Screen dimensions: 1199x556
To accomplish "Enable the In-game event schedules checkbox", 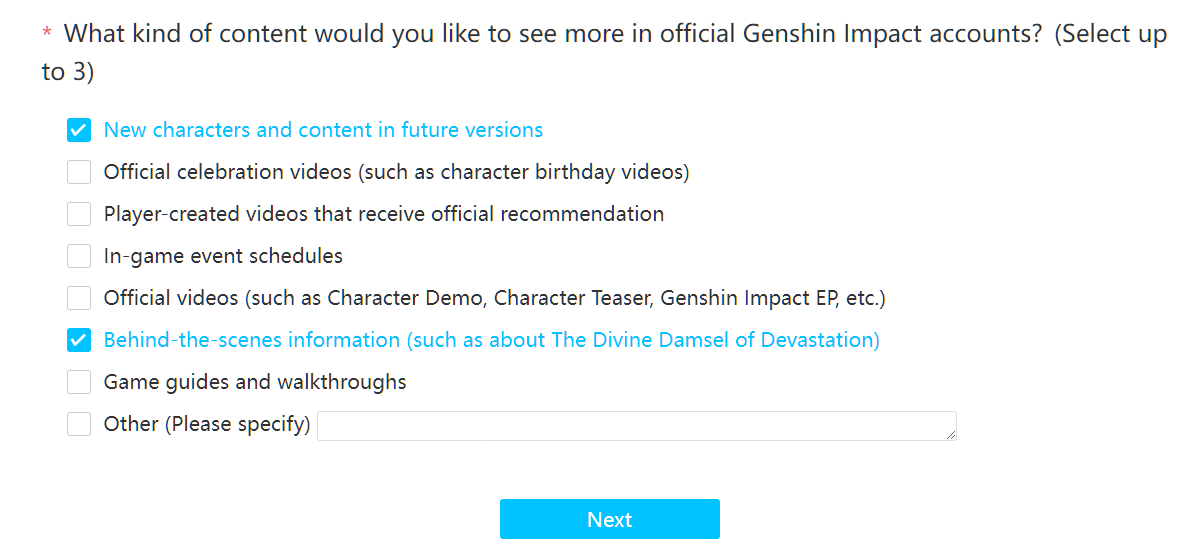I will 79,256.
